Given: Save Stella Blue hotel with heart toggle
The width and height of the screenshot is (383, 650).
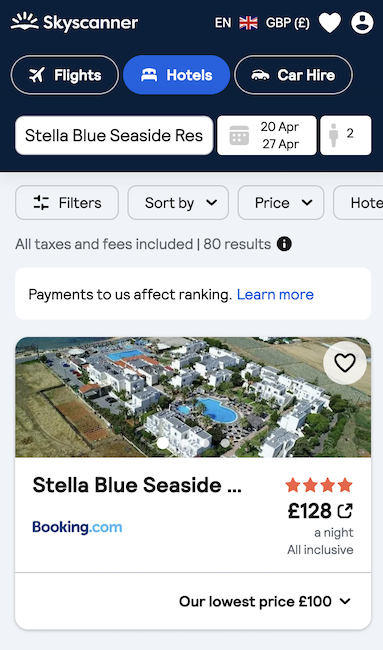Looking at the screenshot, I should 345,363.
